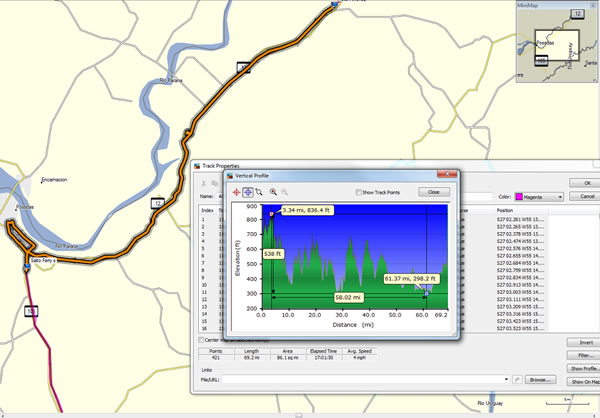Click the Show On Map button
The image size is (600, 418).
(x=584, y=382)
